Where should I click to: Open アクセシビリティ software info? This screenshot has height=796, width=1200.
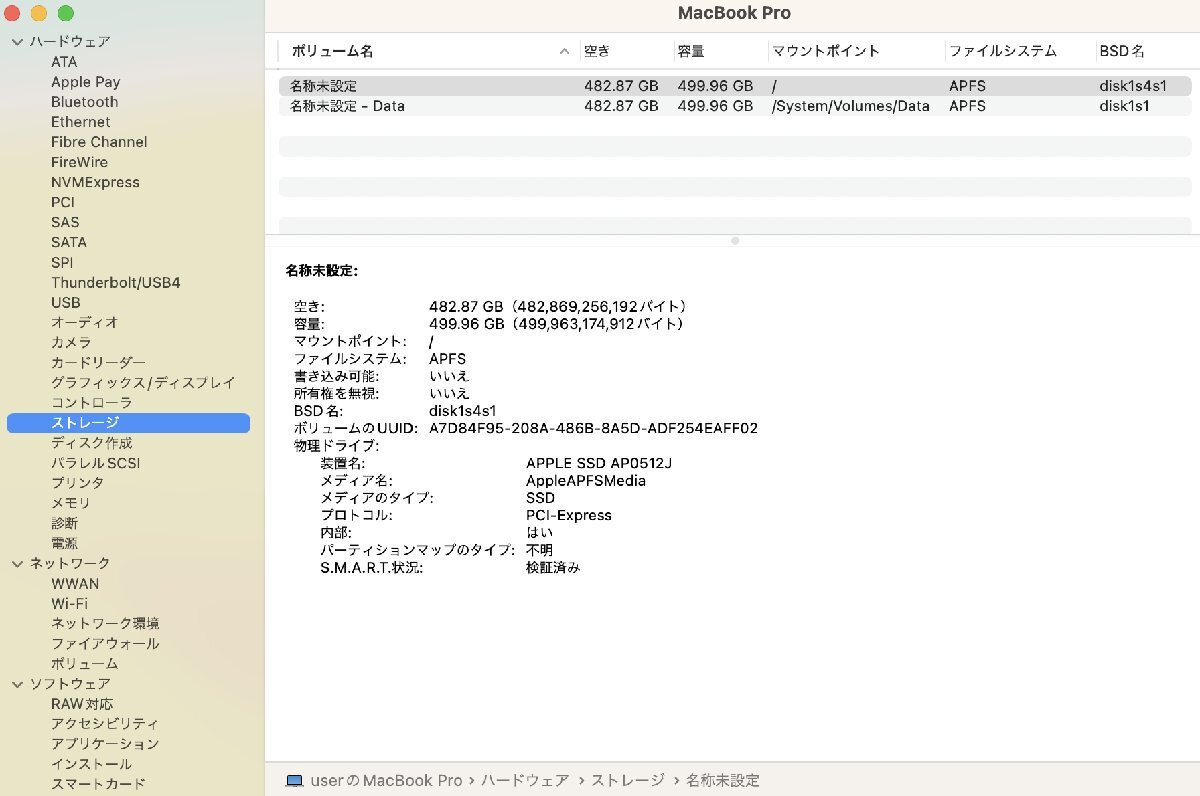coord(105,724)
